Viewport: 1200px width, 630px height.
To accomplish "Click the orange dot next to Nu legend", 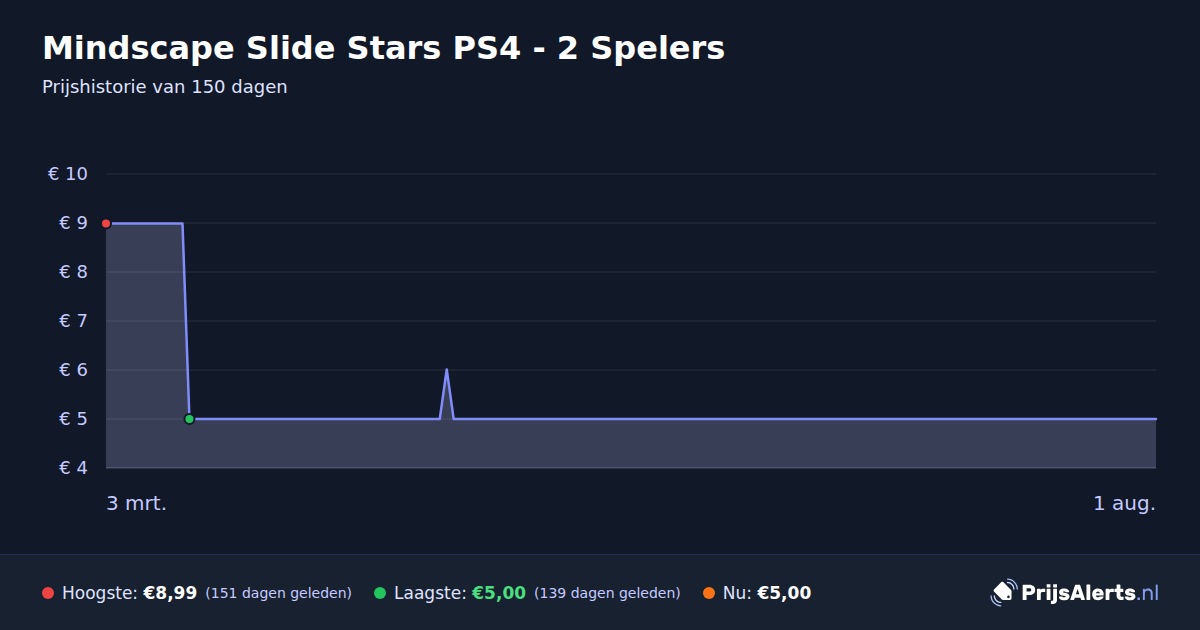I will point(709,593).
